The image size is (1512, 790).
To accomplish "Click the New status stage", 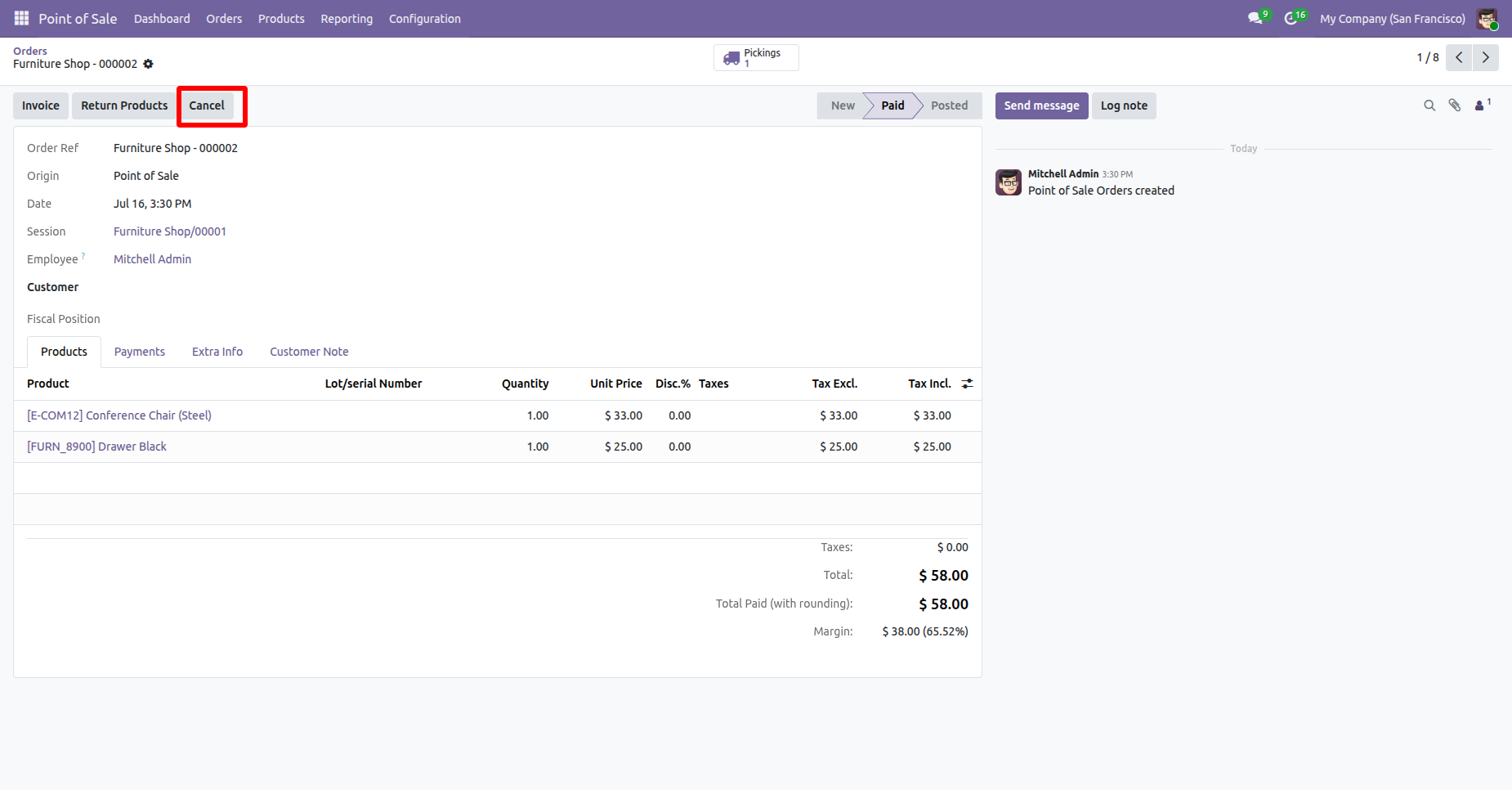I will coord(843,105).
